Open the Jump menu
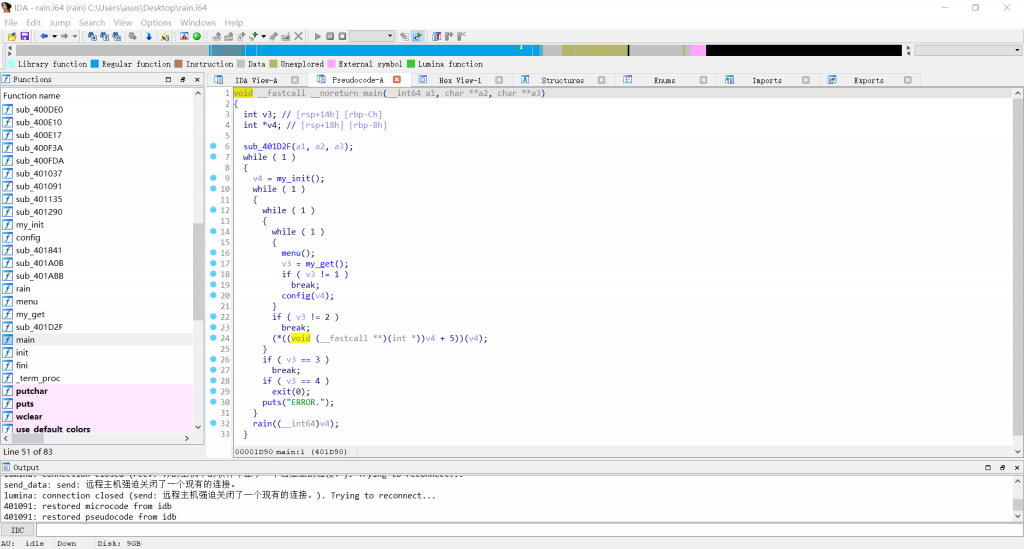Screen dimensions: 1024x549 [x=59, y=22]
